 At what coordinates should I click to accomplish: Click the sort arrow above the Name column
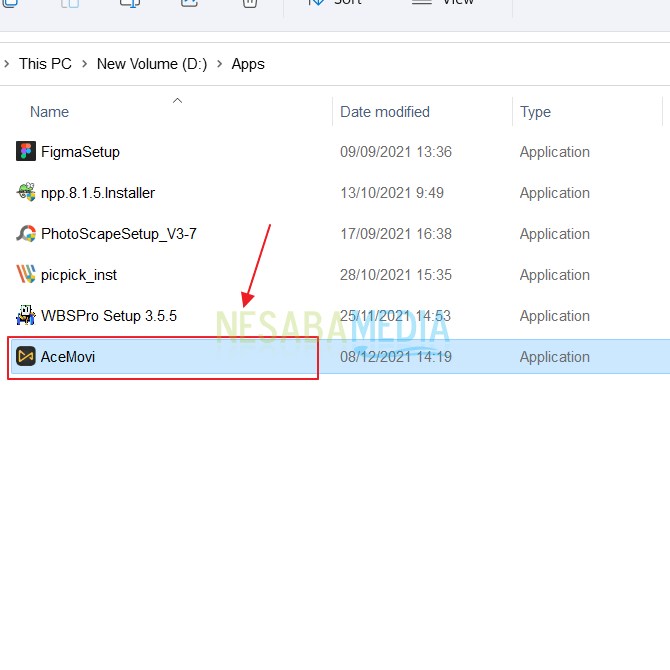point(177,101)
